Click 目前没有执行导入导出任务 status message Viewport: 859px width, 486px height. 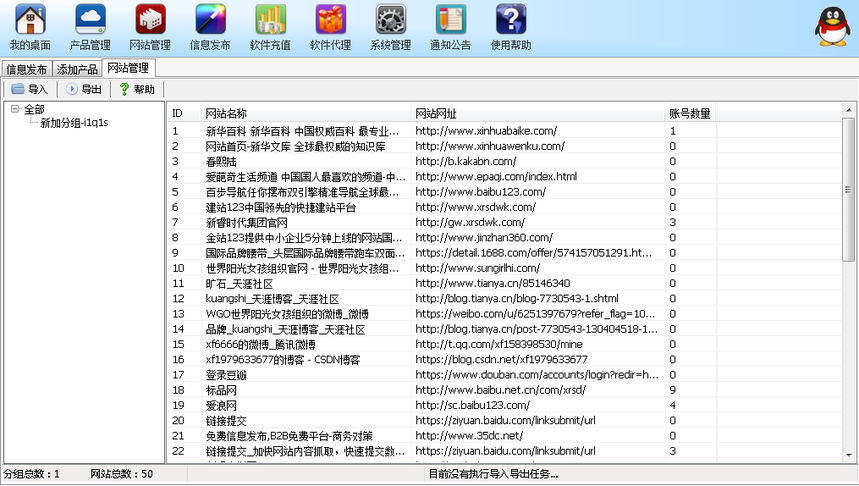(x=493, y=474)
